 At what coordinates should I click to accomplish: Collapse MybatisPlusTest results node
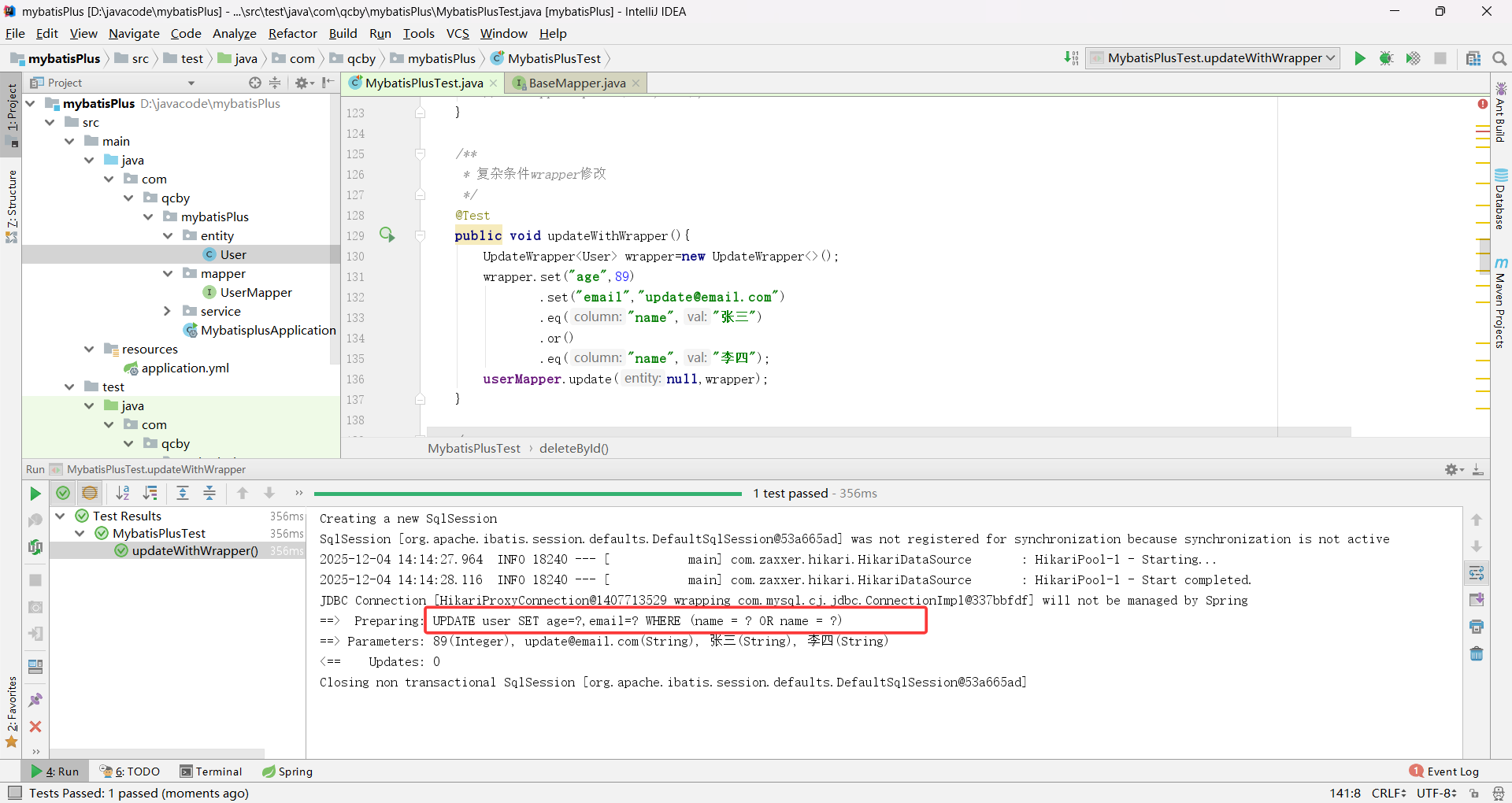click(x=80, y=533)
